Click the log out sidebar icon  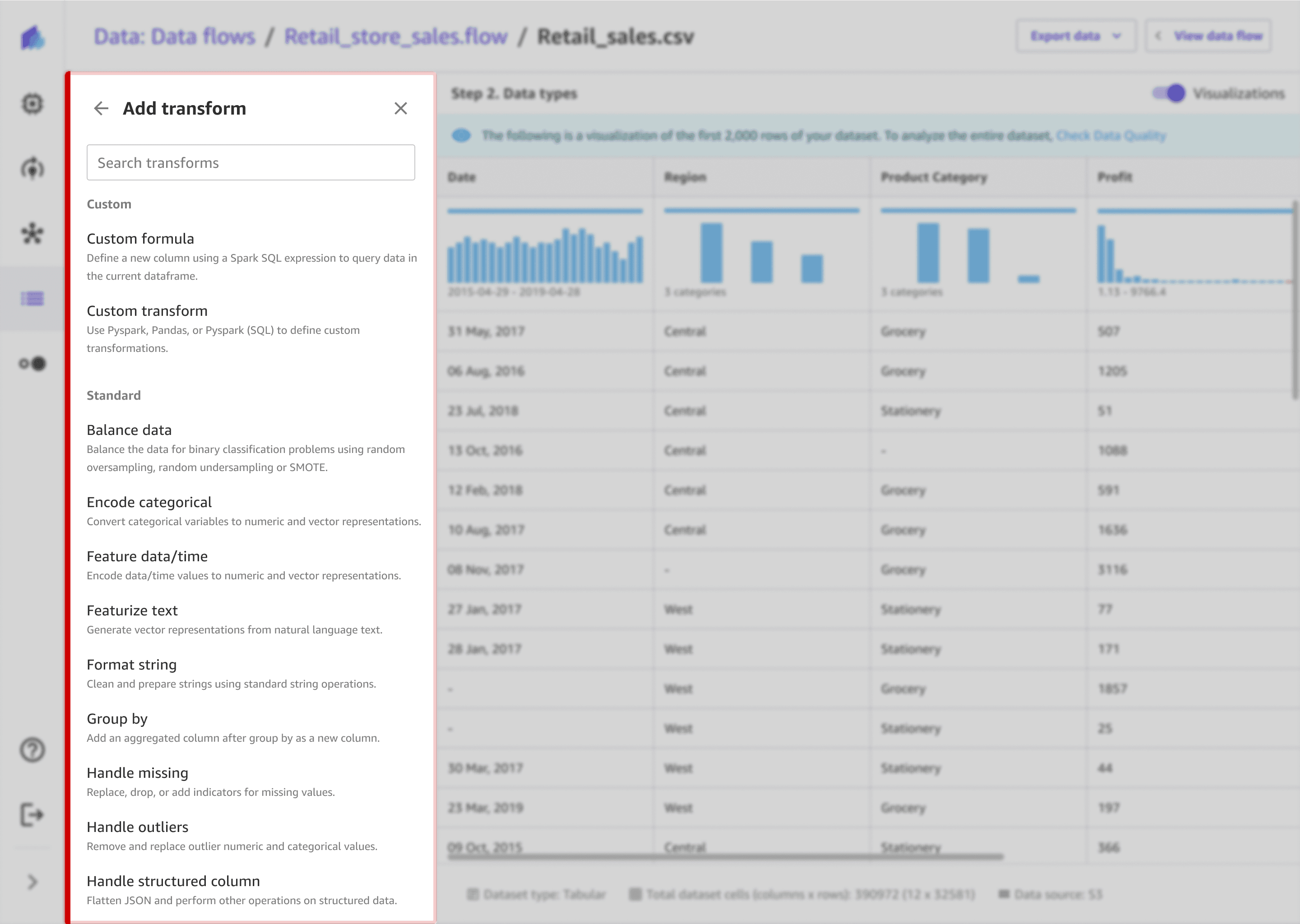[32, 815]
